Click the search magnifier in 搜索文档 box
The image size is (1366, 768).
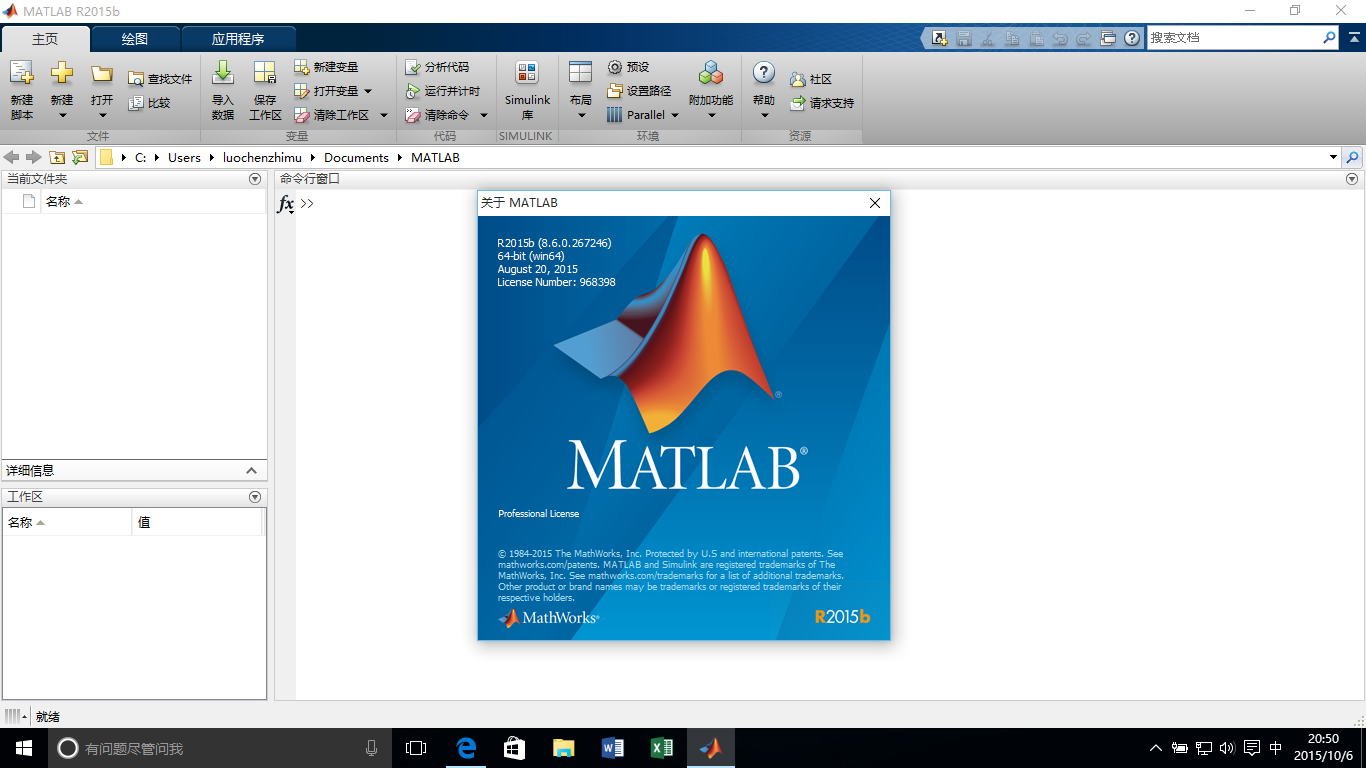point(1329,38)
